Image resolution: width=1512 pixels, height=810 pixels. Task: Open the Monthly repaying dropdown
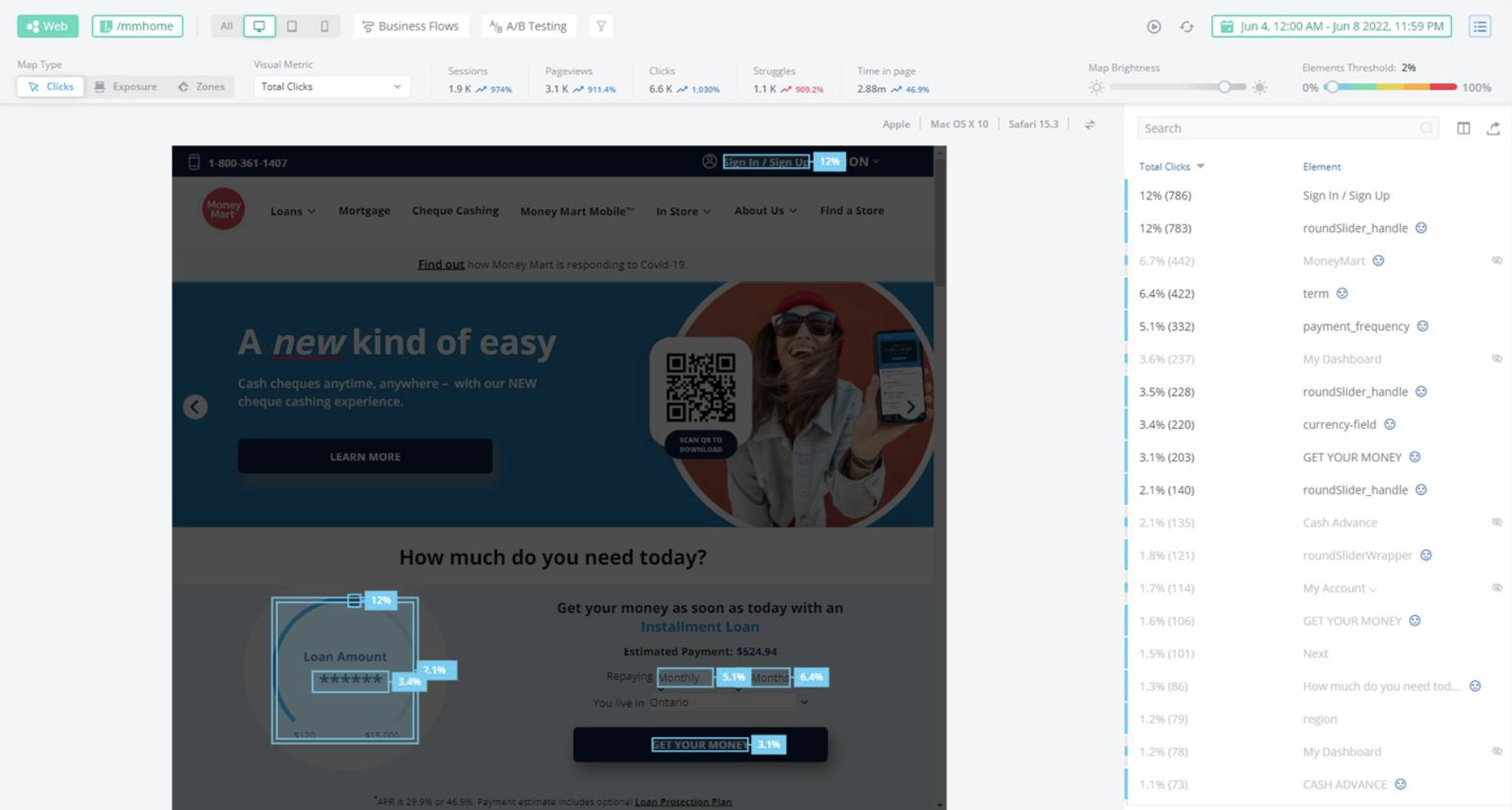point(685,678)
